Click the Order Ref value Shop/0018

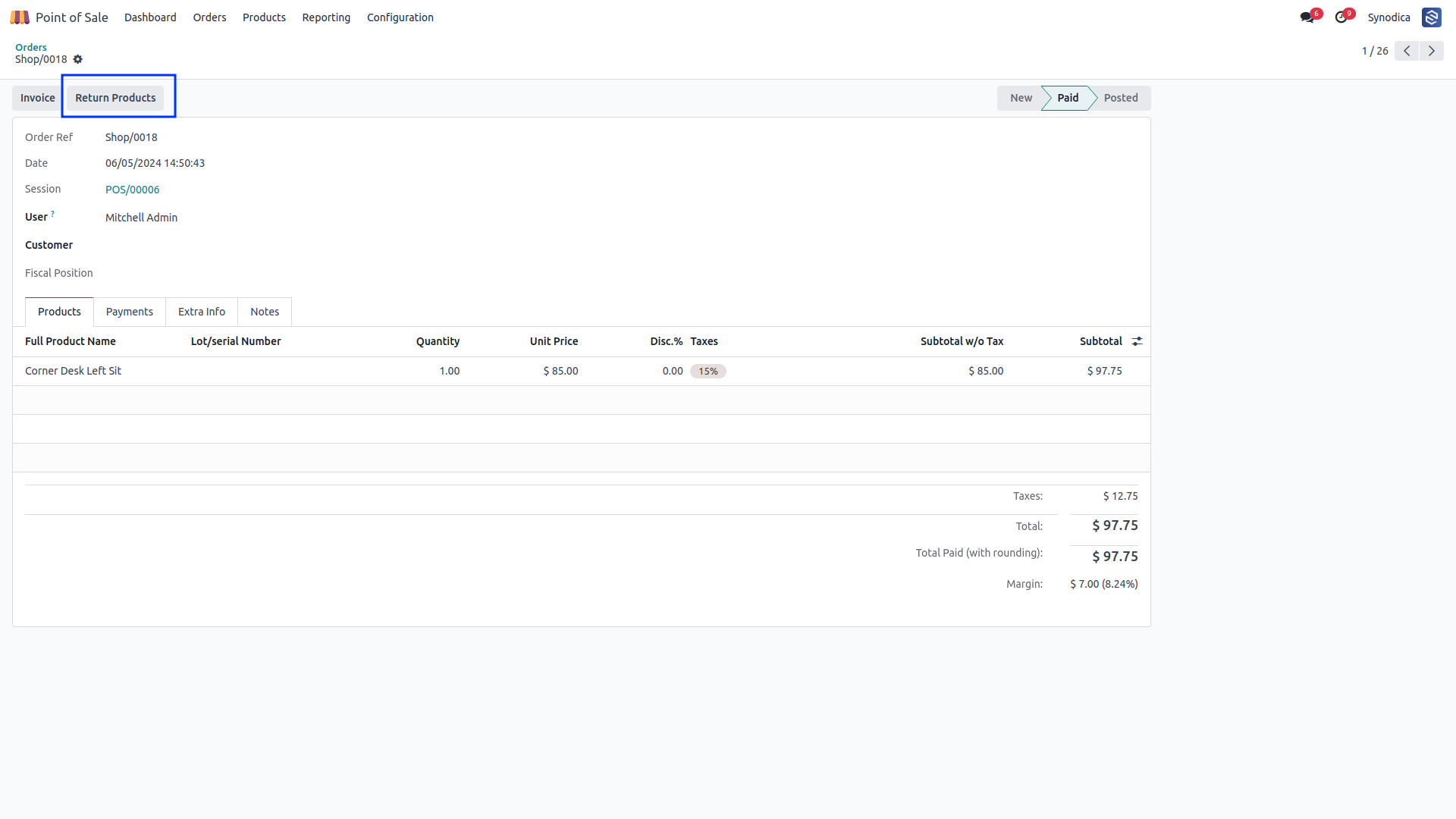tap(131, 137)
